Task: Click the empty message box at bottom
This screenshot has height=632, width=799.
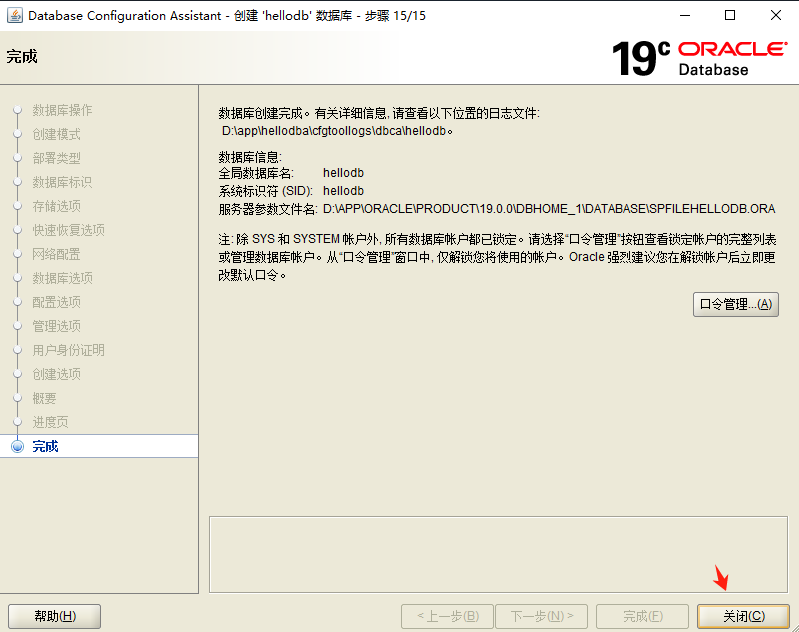Action: click(x=498, y=555)
